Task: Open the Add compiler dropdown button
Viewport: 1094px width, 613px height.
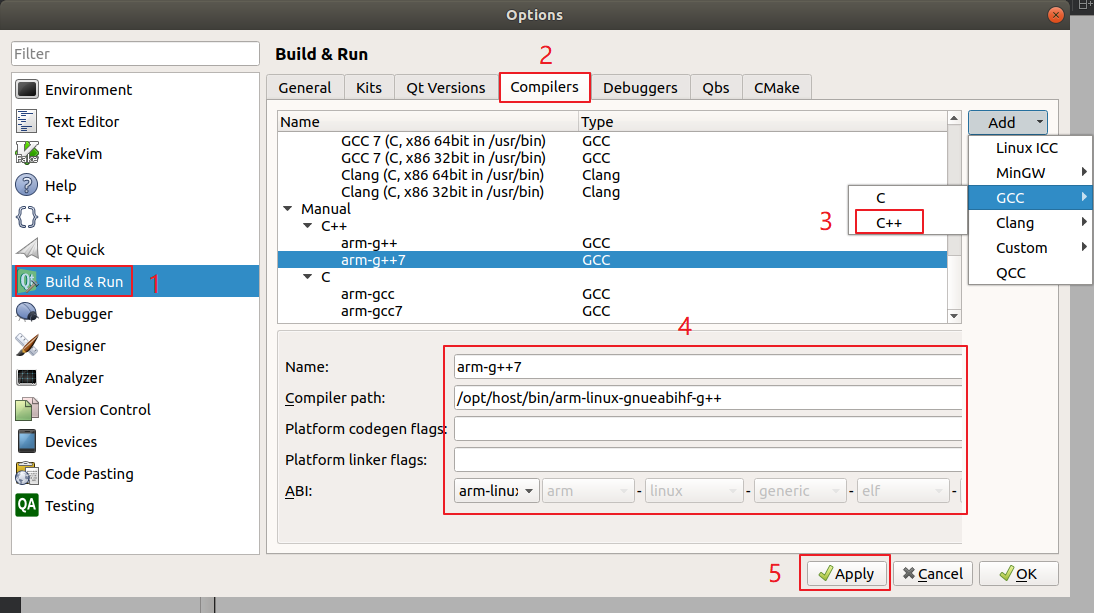Action: 1007,123
